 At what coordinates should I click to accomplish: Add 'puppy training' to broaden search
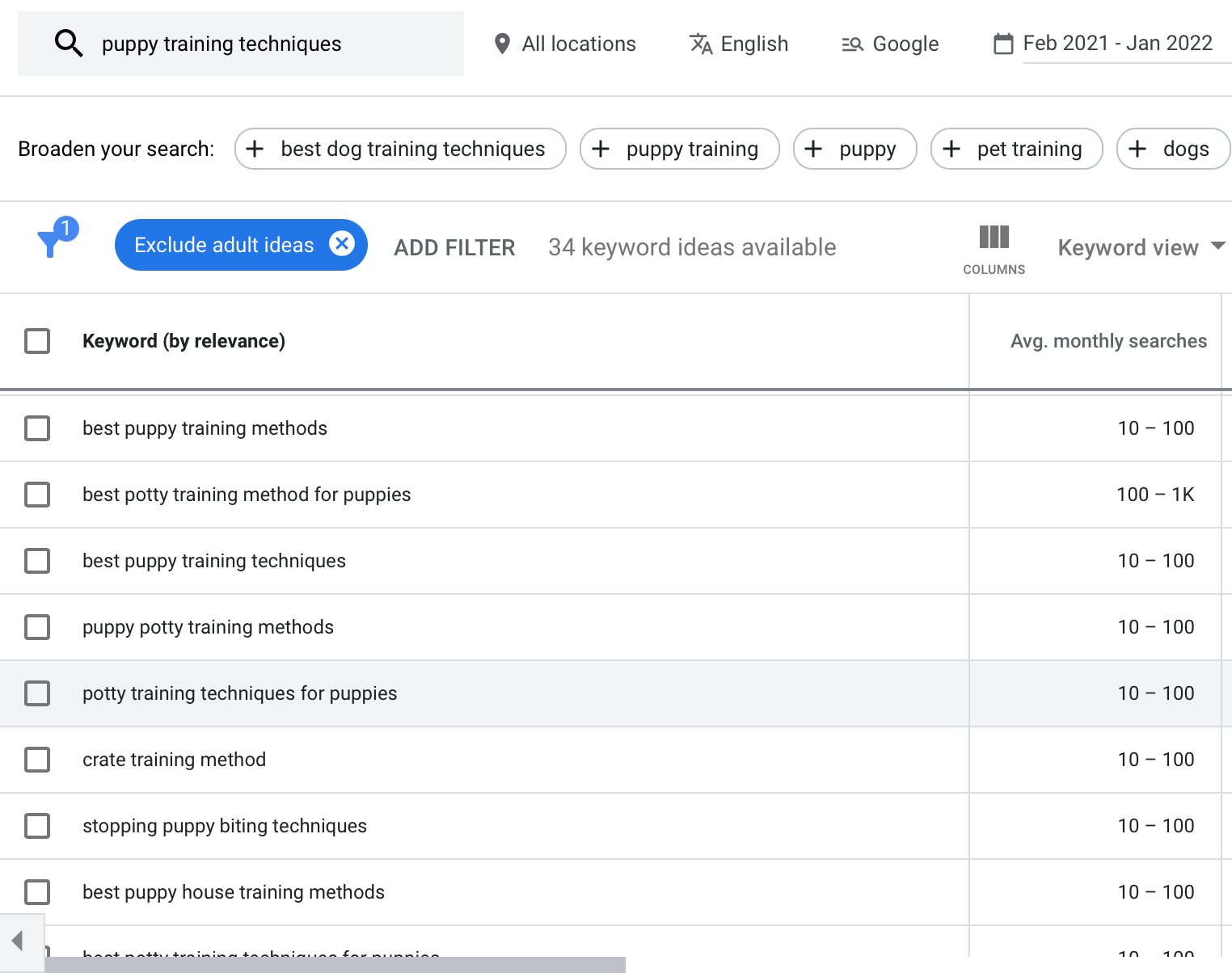[679, 149]
